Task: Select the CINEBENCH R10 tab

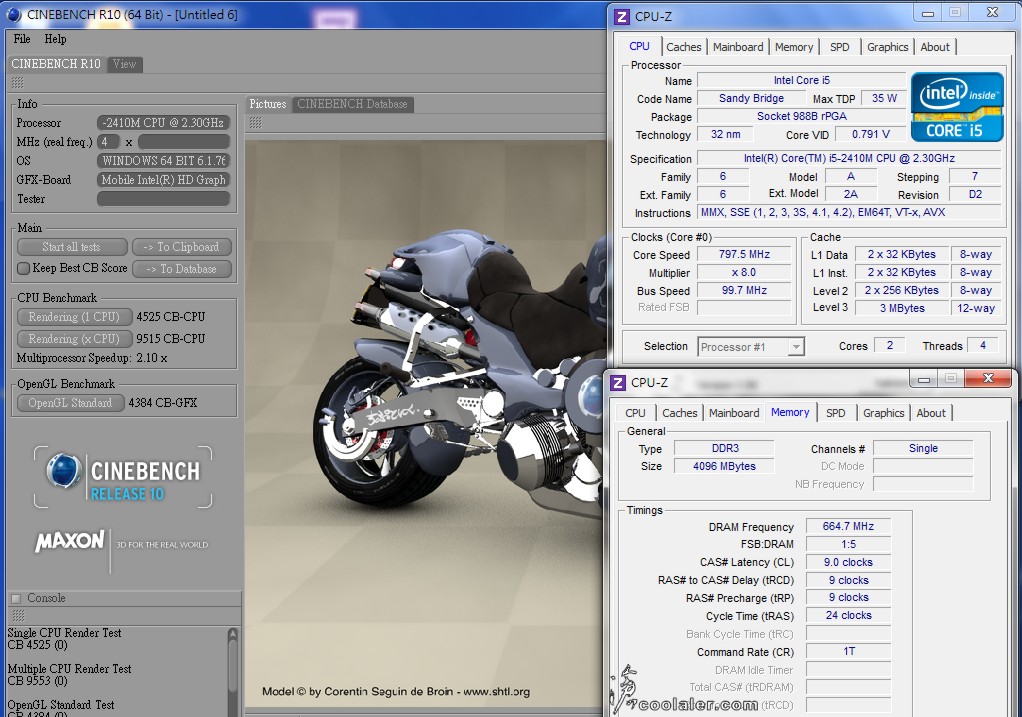Action: [x=56, y=64]
